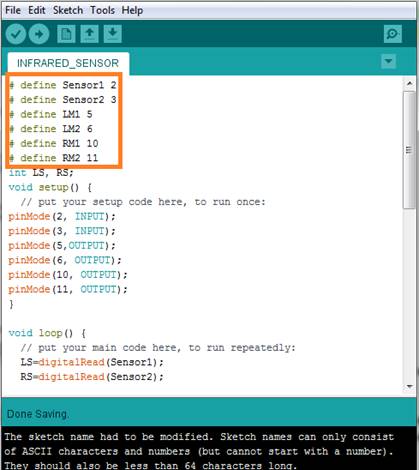Click the line 'define RM1 10'
Viewport: 419px width, 470px height.
point(54,144)
